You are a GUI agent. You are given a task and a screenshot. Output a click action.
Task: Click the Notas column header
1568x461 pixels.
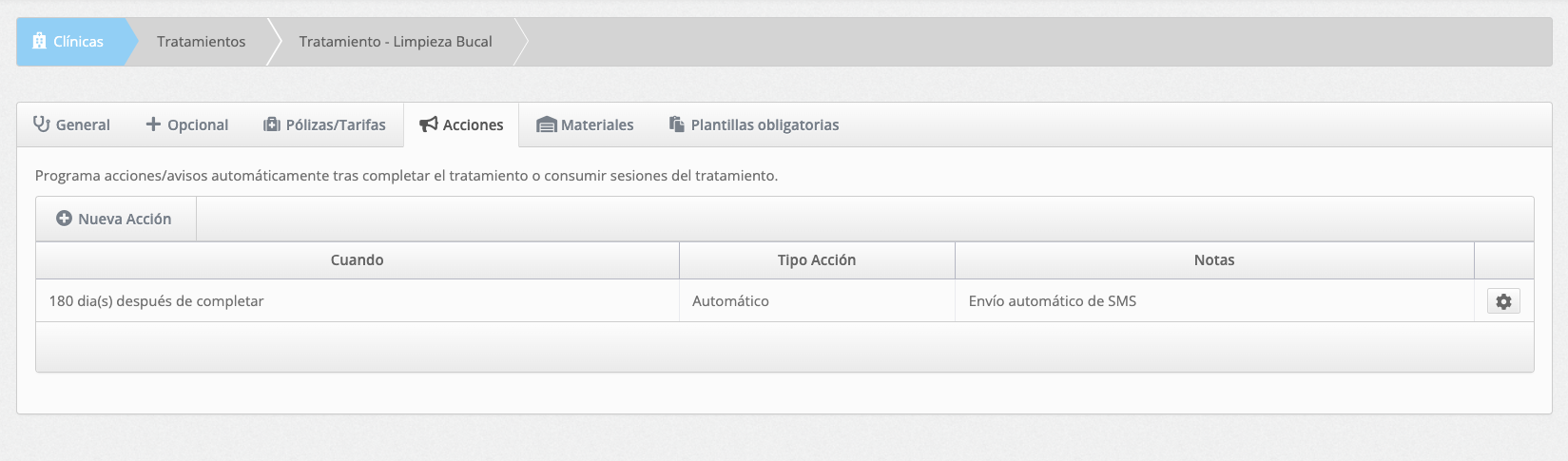pos(1214,260)
